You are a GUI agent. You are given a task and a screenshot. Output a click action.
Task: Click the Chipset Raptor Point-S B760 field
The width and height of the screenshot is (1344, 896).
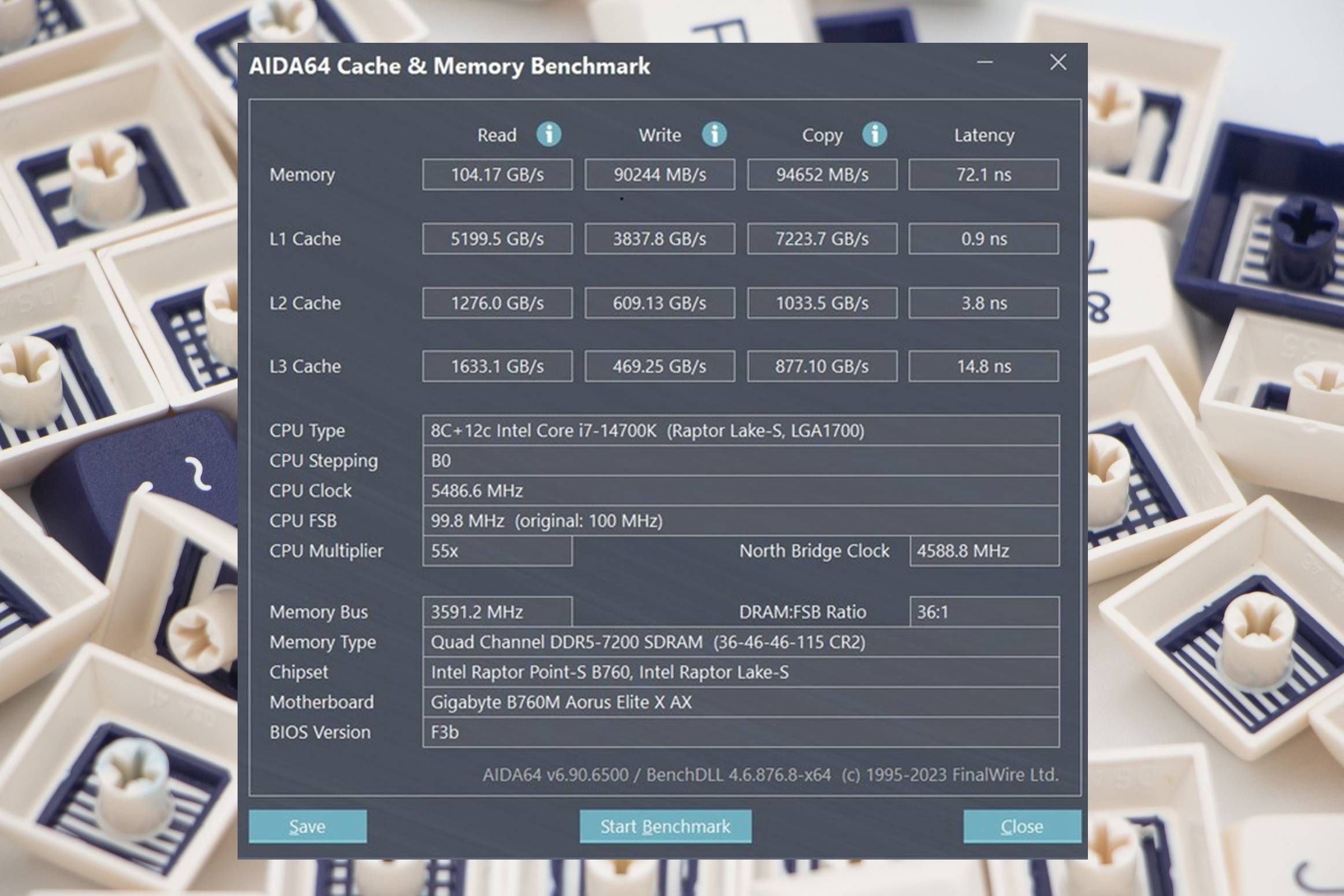click(x=741, y=672)
